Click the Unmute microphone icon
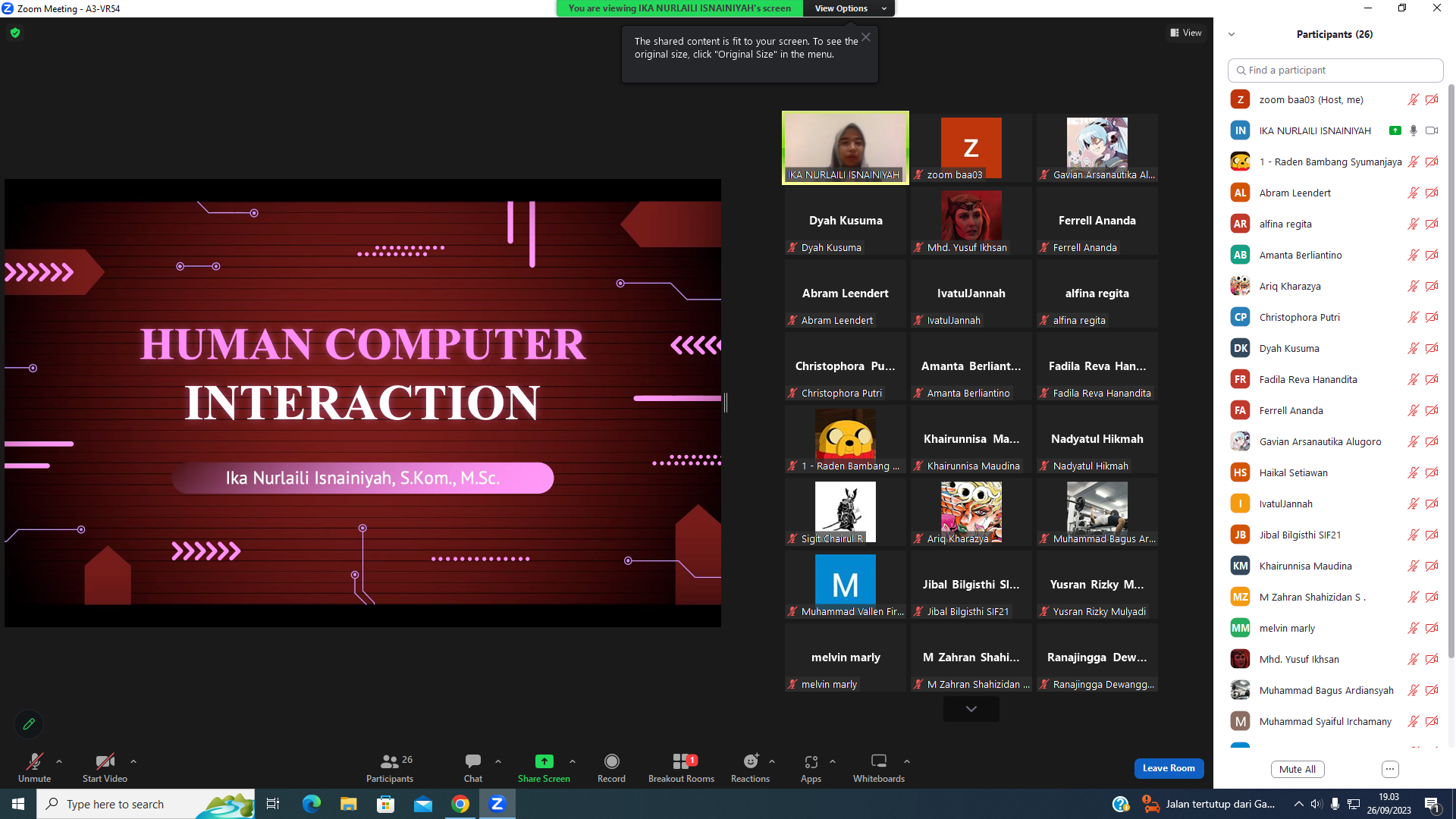Image resolution: width=1456 pixels, height=819 pixels. pos(34,761)
